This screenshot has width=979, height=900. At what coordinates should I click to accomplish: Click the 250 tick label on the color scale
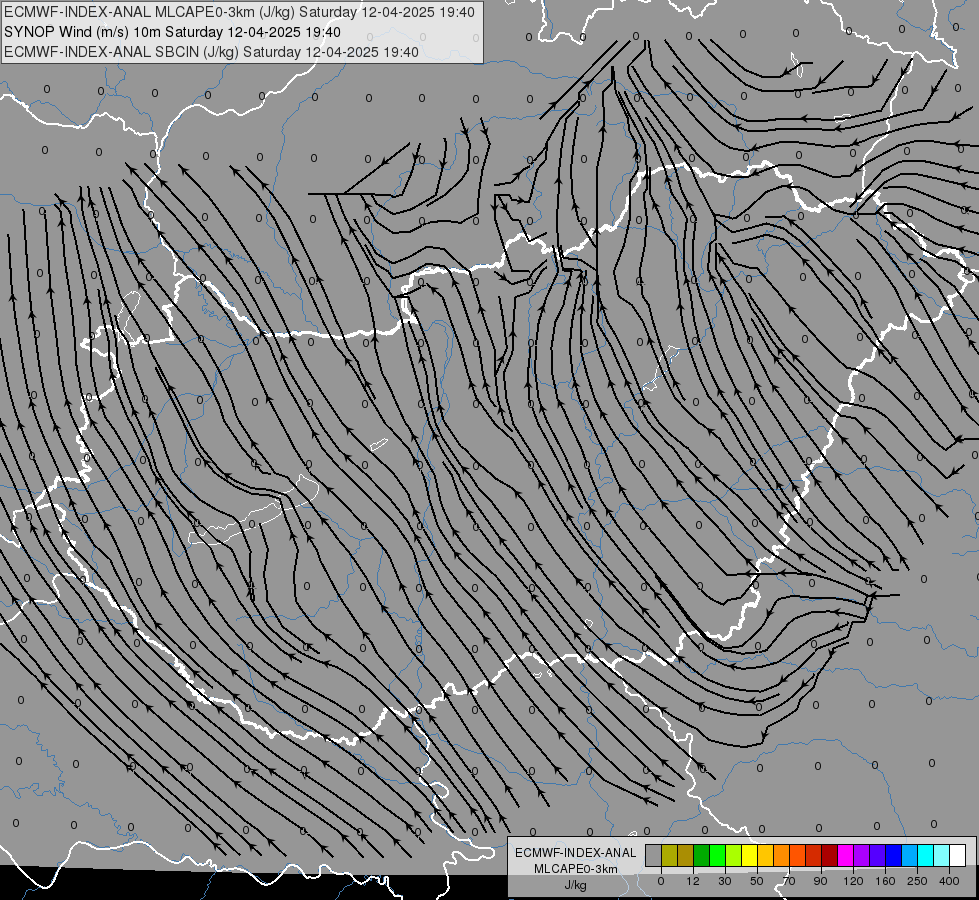point(917,881)
